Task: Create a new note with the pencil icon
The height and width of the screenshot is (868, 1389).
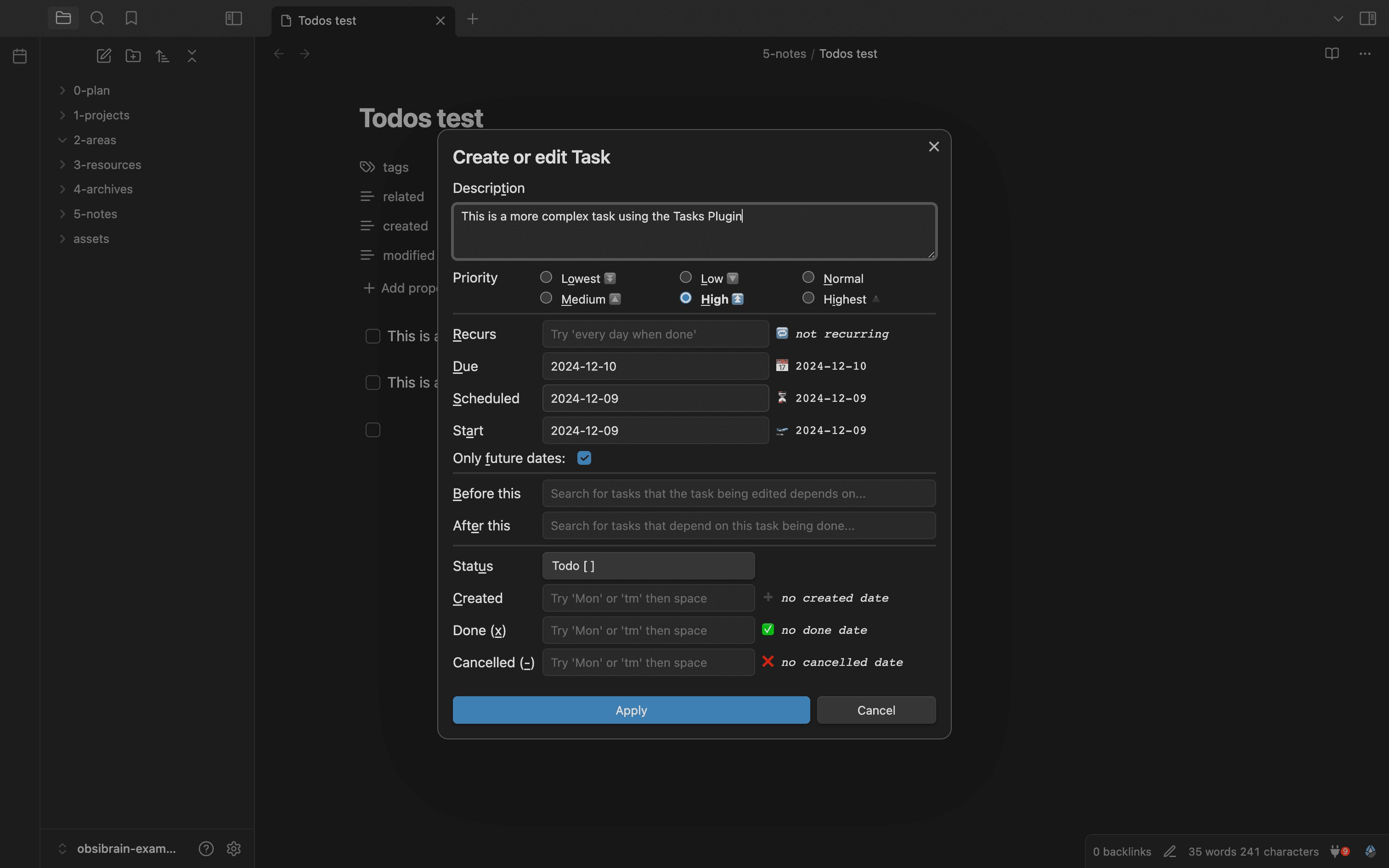Action: (104, 56)
